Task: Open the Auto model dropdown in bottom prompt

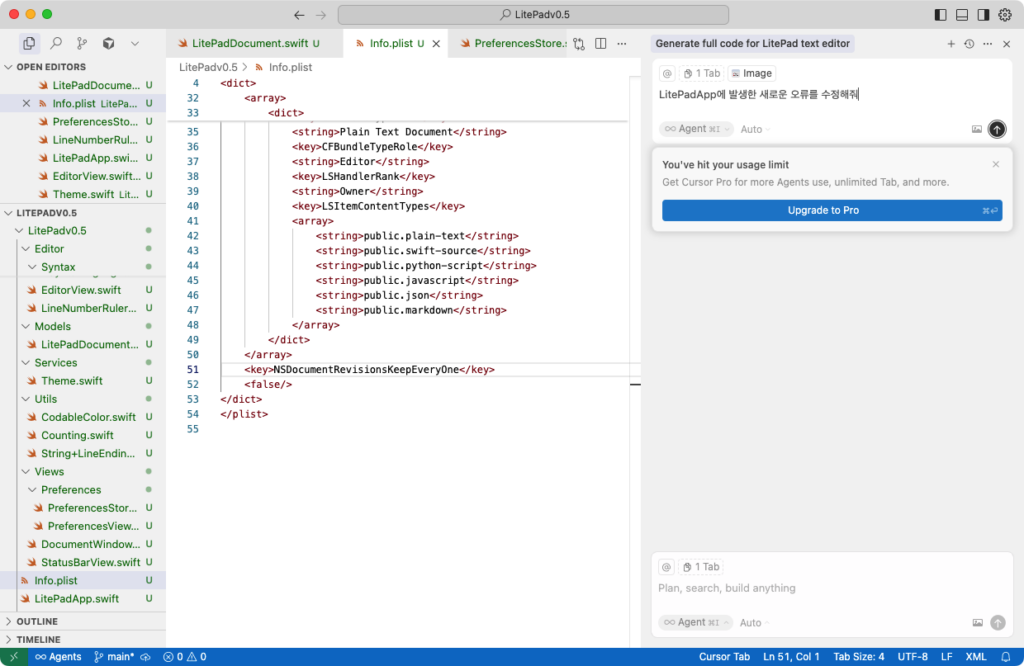Action: click(x=754, y=623)
